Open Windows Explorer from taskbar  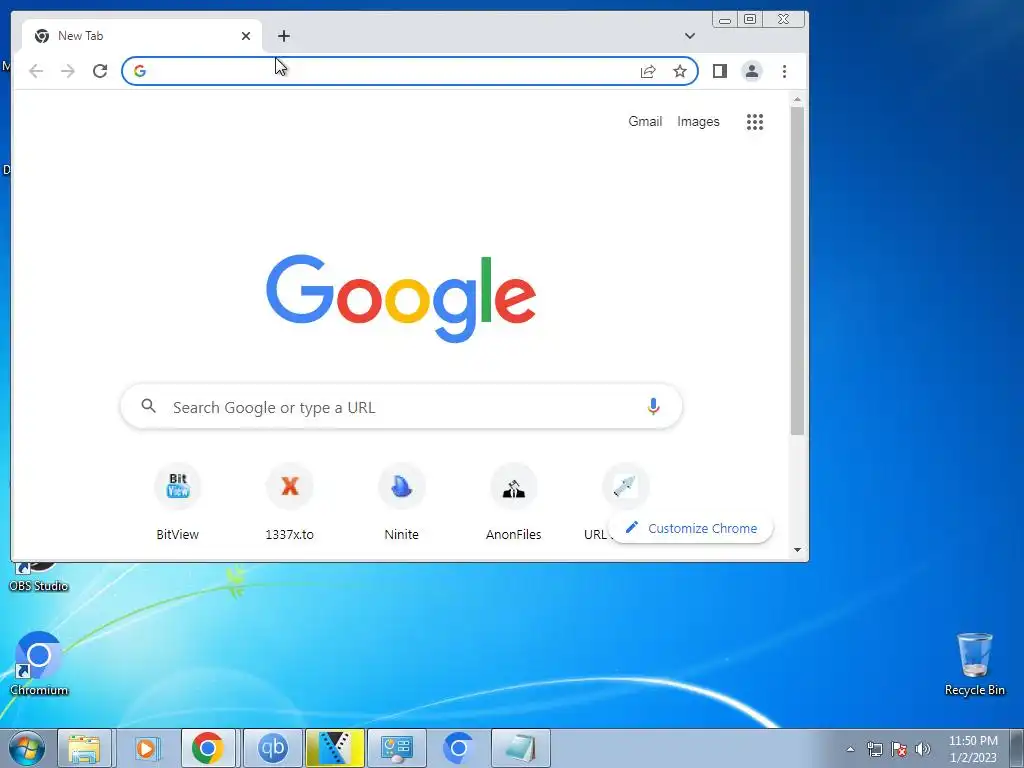[x=84, y=748]
